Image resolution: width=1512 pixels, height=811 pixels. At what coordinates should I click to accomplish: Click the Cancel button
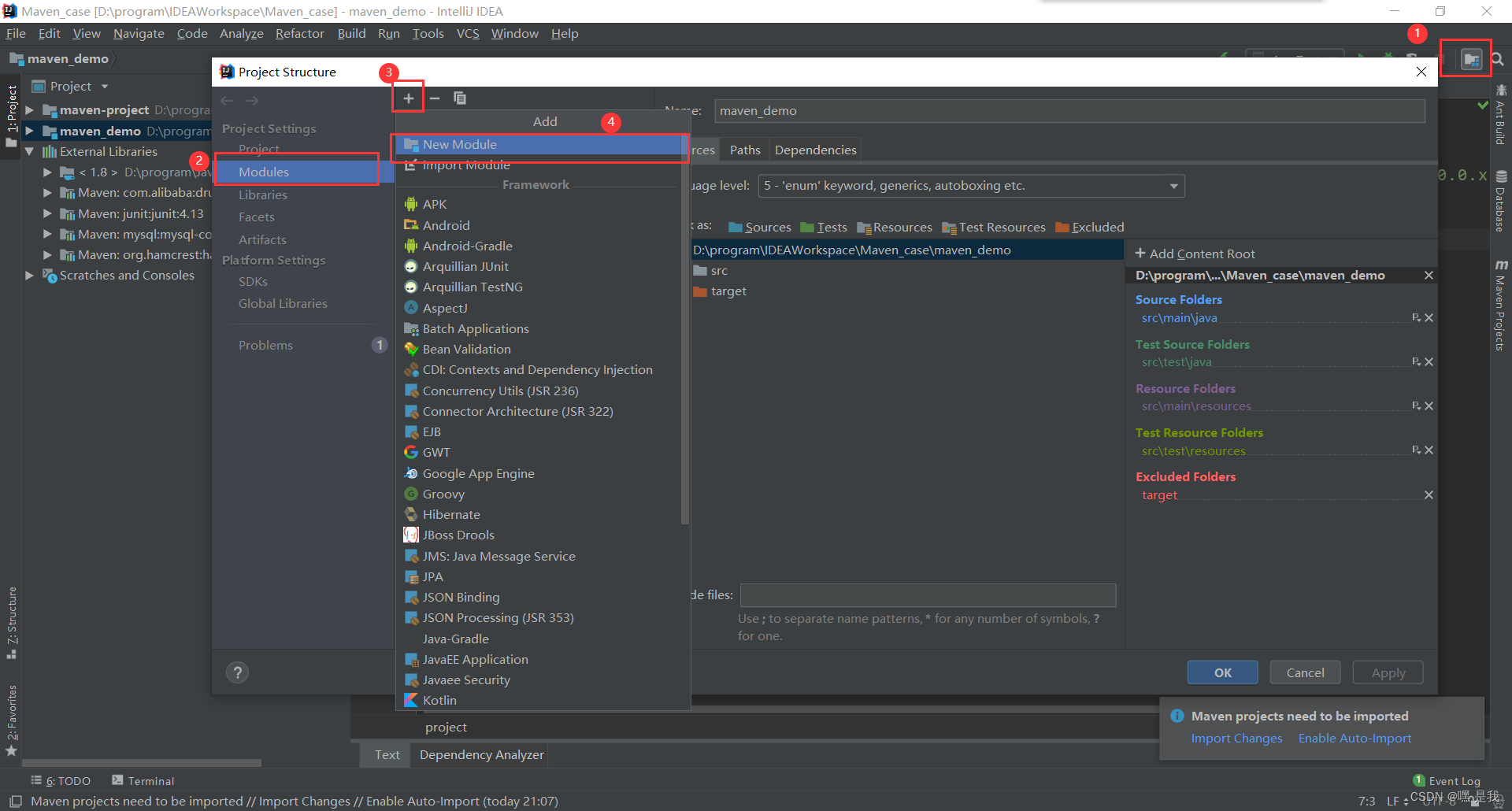[1305, 672]
